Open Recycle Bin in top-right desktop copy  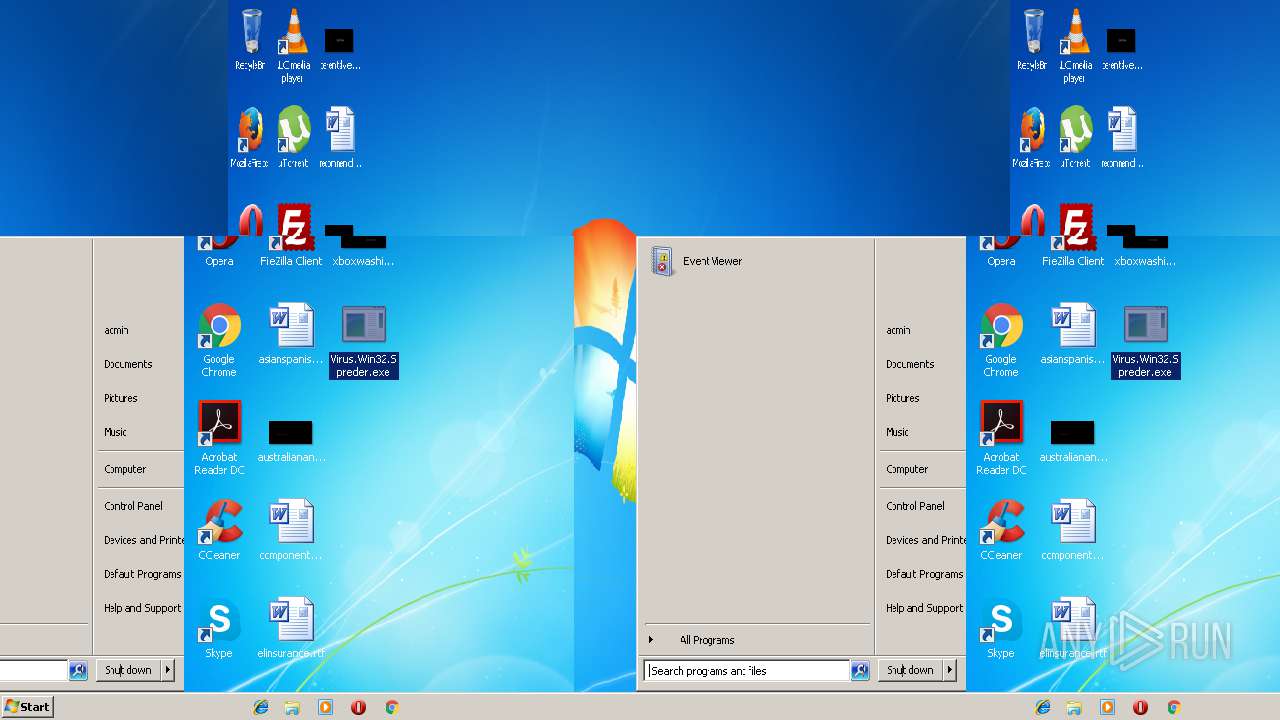point(1033,40)
